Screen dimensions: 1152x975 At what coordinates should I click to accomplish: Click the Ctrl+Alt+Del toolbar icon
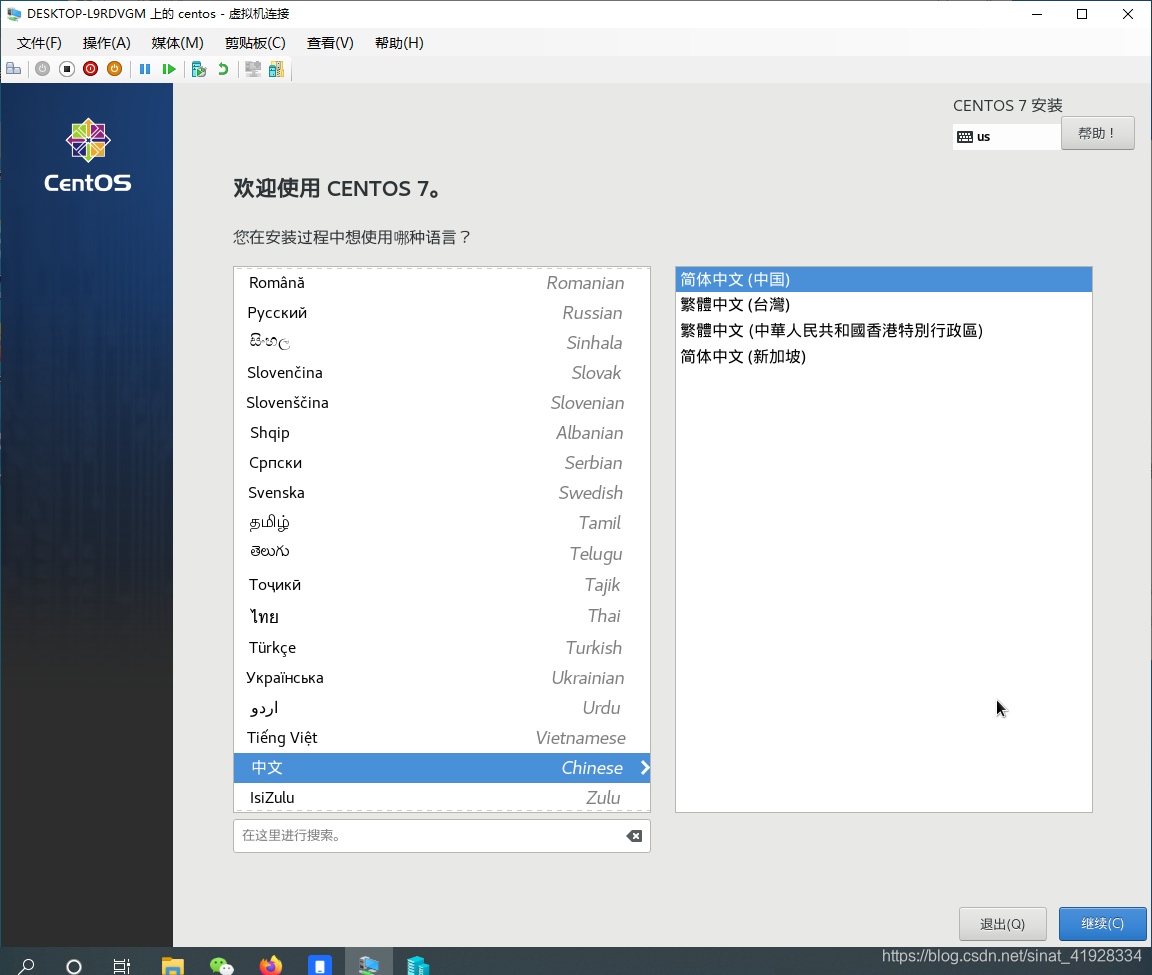point(13,69)
